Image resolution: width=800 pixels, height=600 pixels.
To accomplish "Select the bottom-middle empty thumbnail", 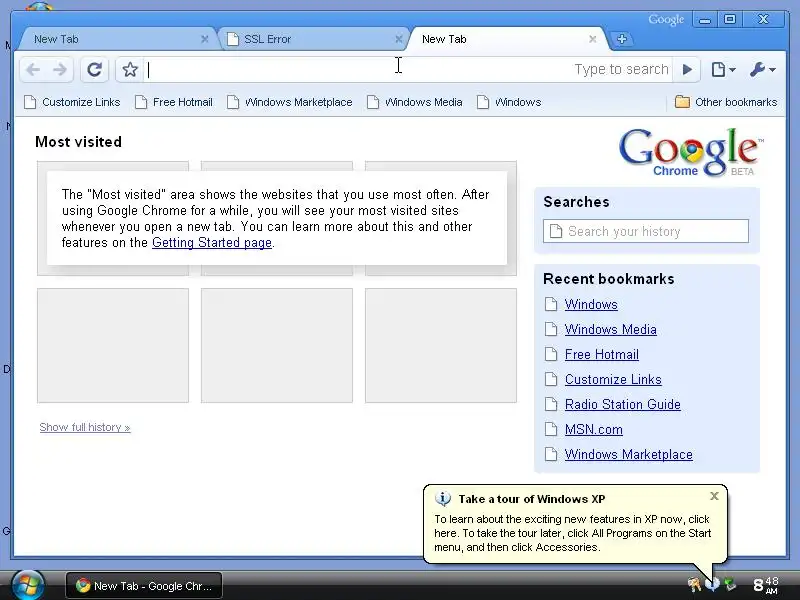I will pyautogui.click(x=277, y=345).
